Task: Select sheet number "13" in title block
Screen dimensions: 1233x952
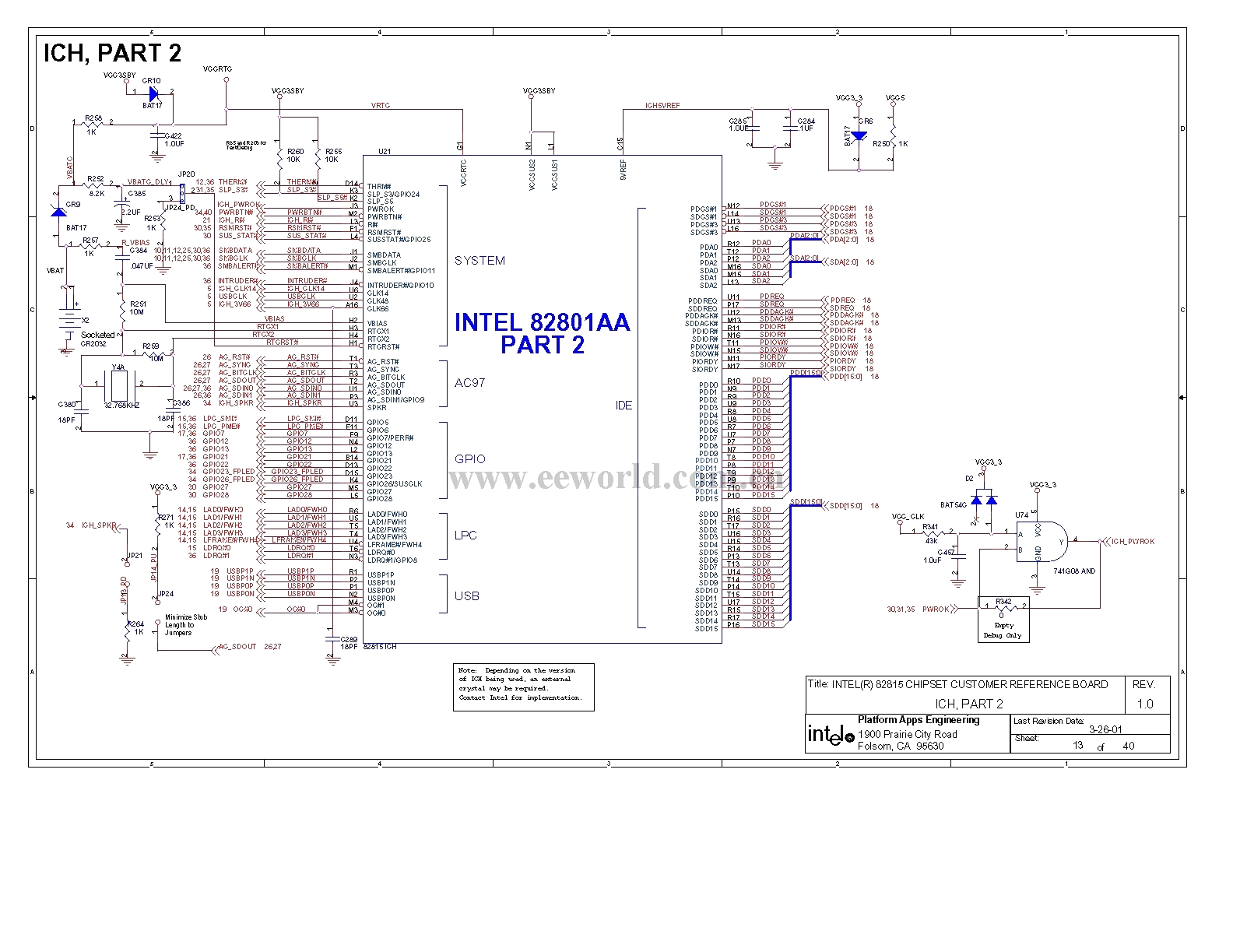Action: click(x=1078, y=746)
